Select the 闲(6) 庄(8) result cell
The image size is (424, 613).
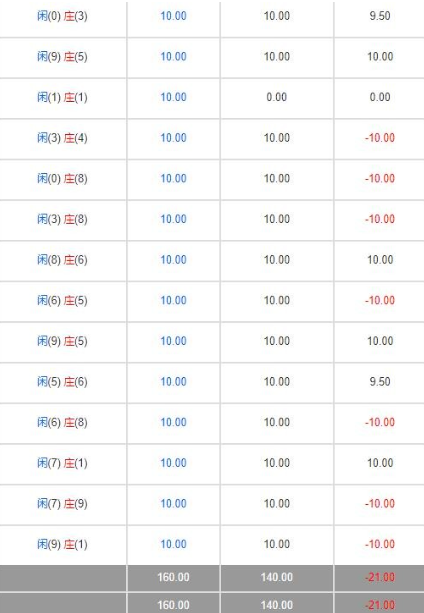pyautogui.click(x=62, y=423)
